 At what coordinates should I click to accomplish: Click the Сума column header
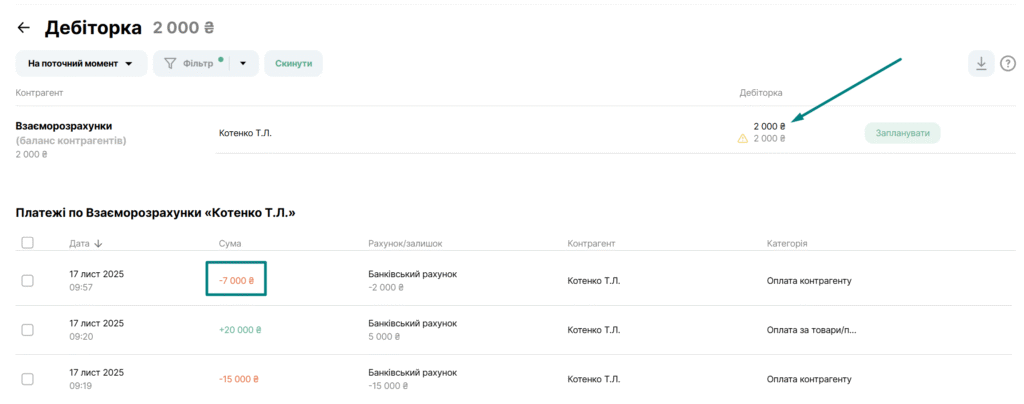[x=230, y=243]
